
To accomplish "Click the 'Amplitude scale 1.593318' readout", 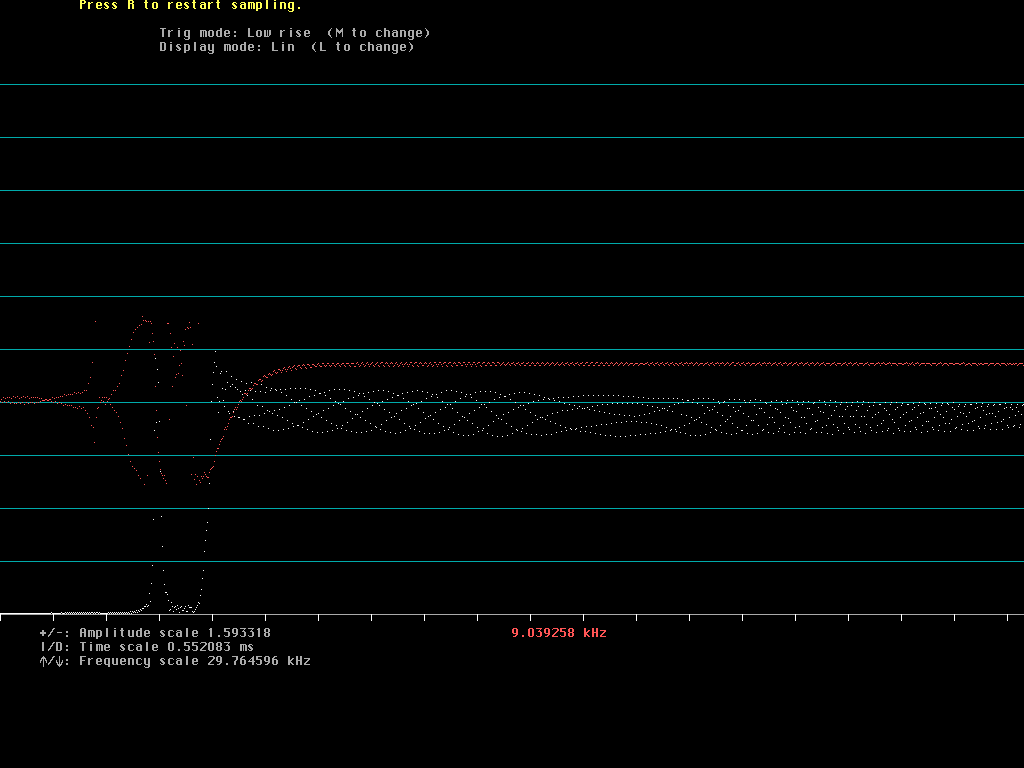I will point(175,633).
